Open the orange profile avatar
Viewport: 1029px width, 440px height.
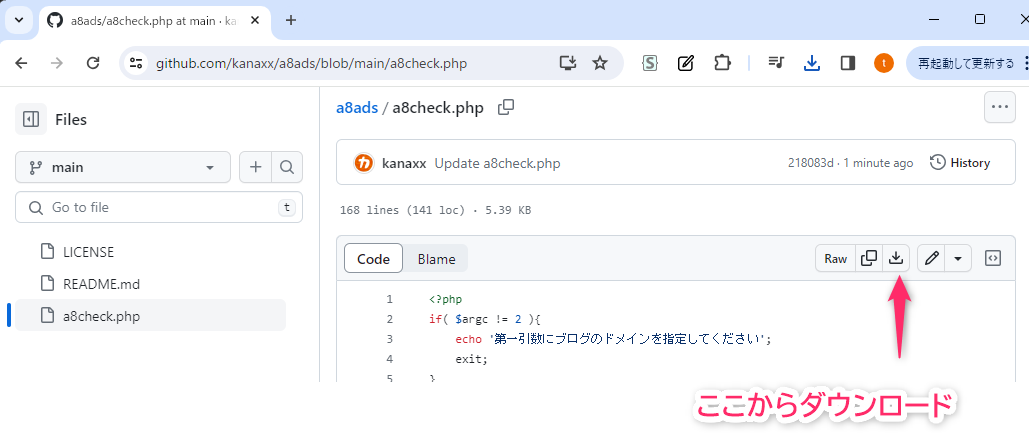[884, 63]
